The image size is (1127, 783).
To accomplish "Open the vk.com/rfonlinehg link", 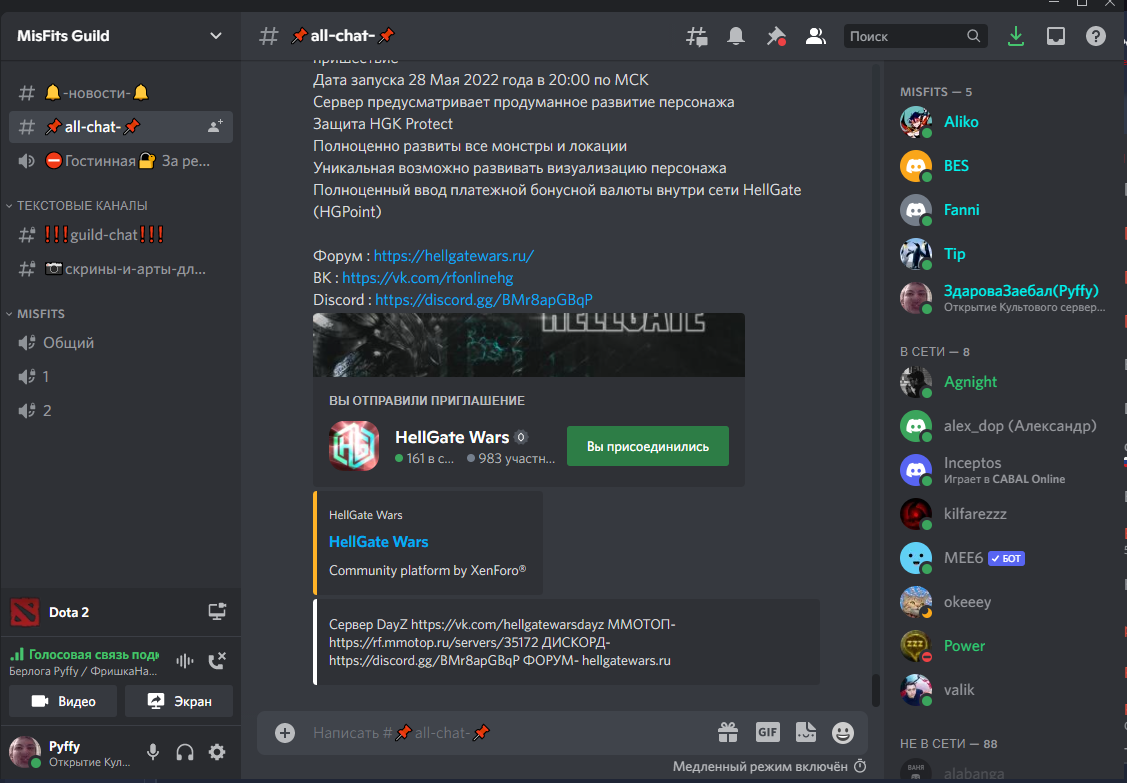I will (x=428, y=278).
